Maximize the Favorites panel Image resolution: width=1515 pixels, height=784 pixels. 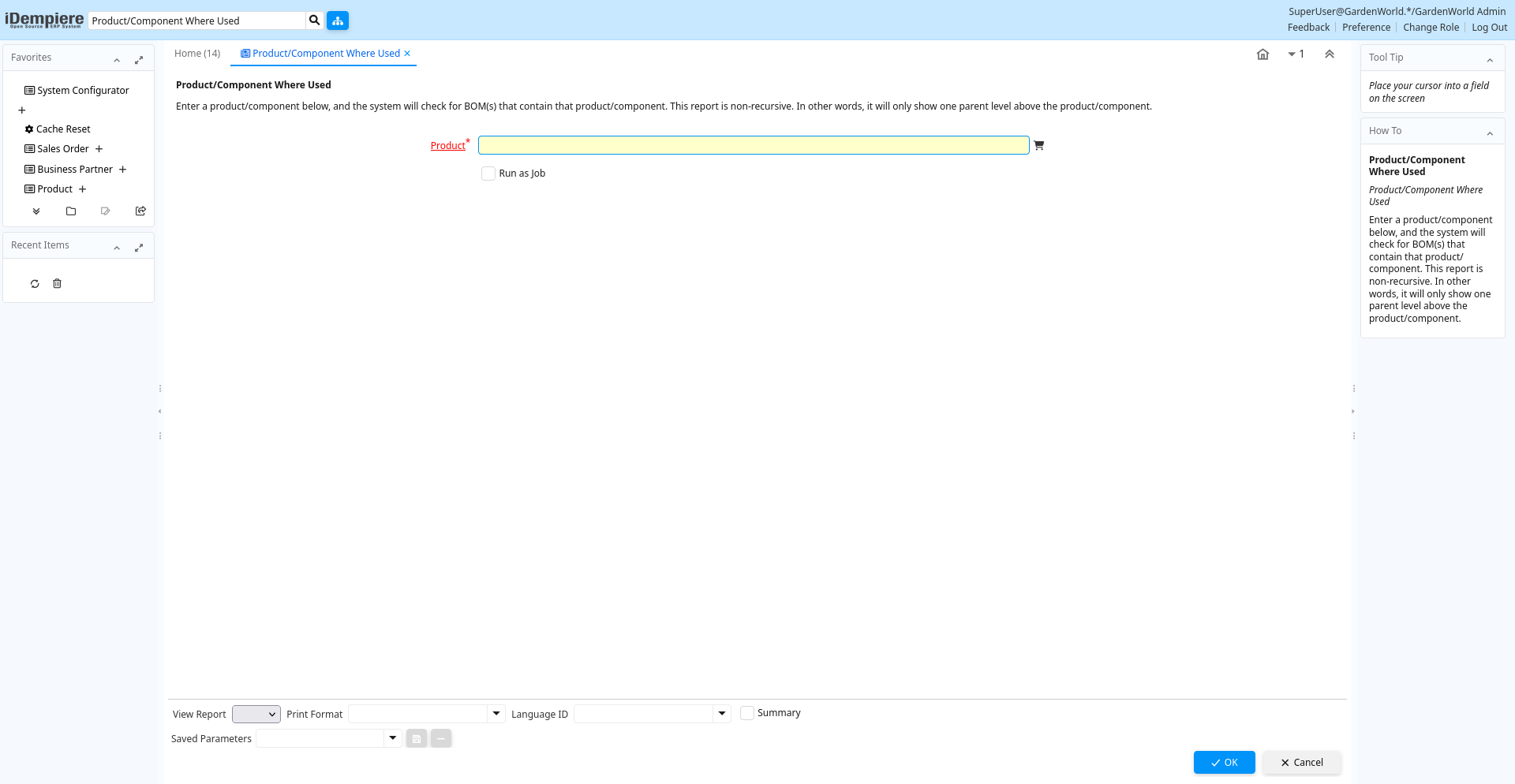coord(139,59)
